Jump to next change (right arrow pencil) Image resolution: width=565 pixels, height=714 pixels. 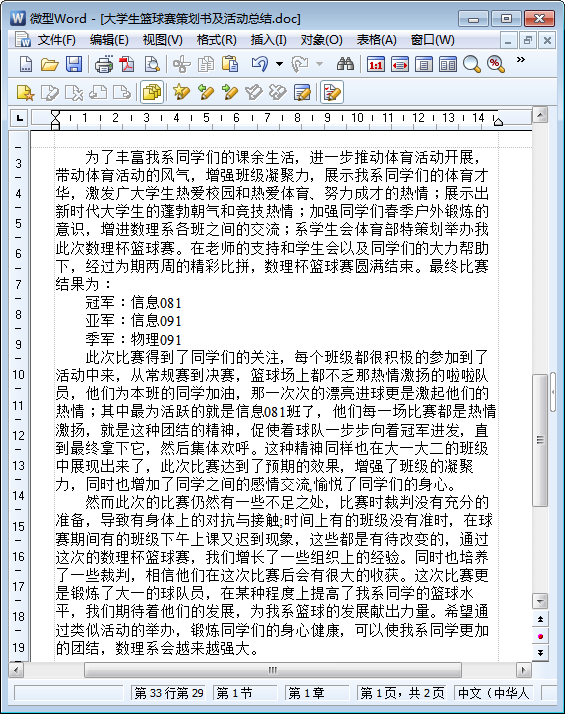[229, 92]
